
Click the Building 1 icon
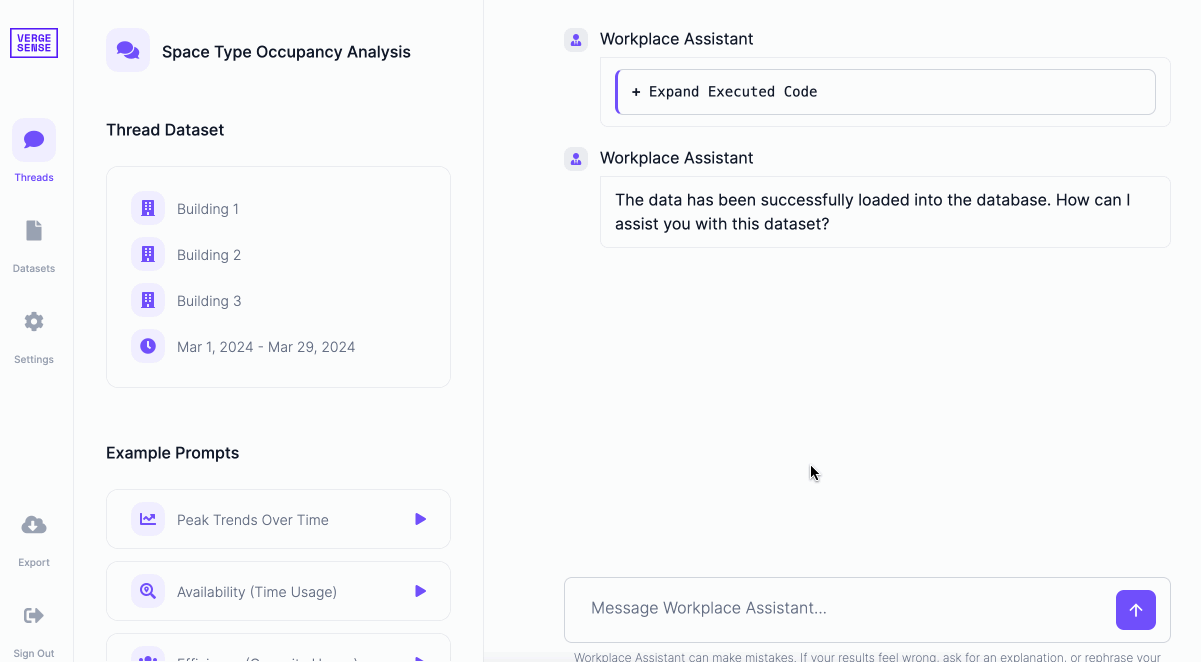tap(148, 208)
